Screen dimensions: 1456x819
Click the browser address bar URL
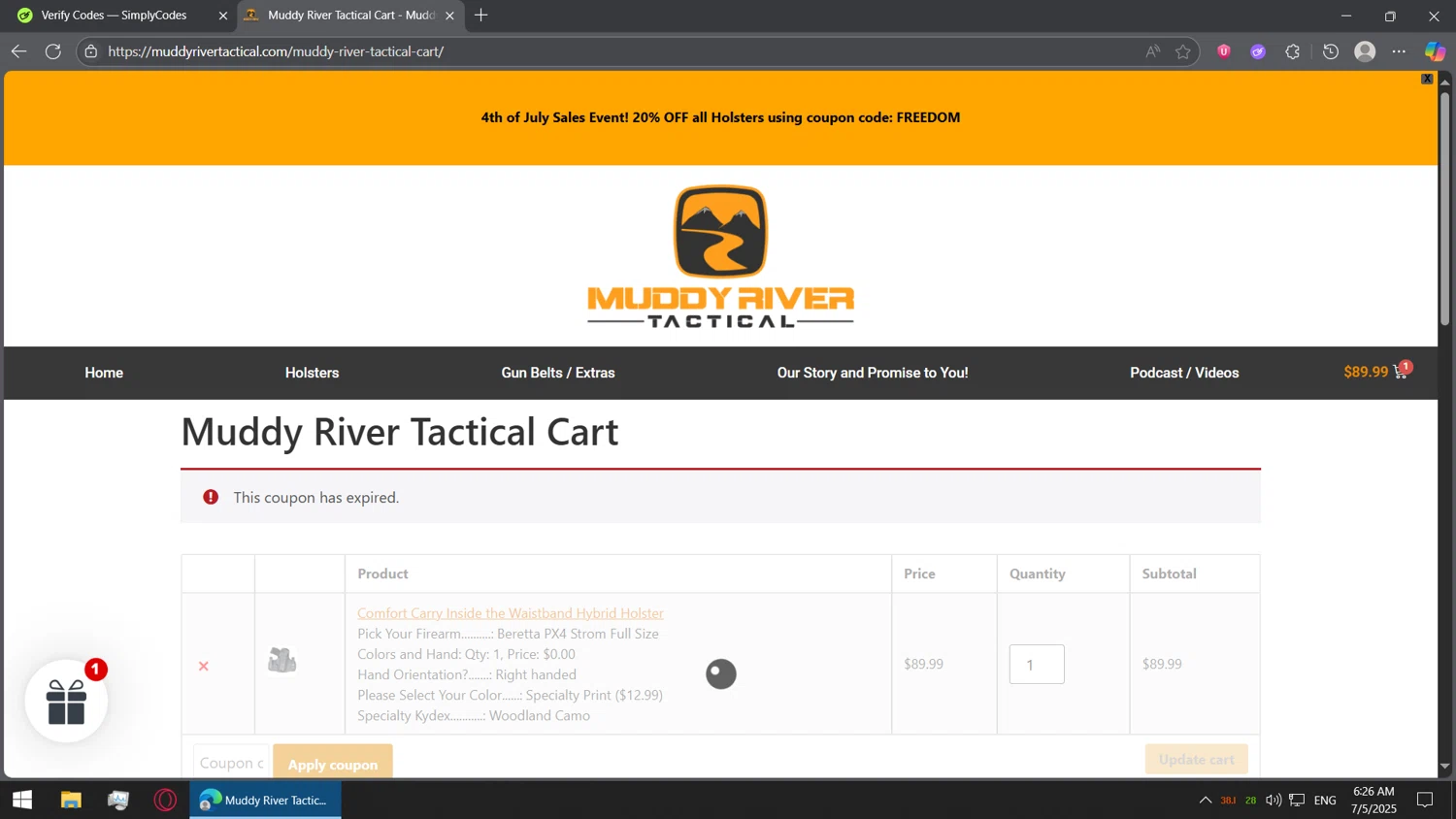coord(276,51)
